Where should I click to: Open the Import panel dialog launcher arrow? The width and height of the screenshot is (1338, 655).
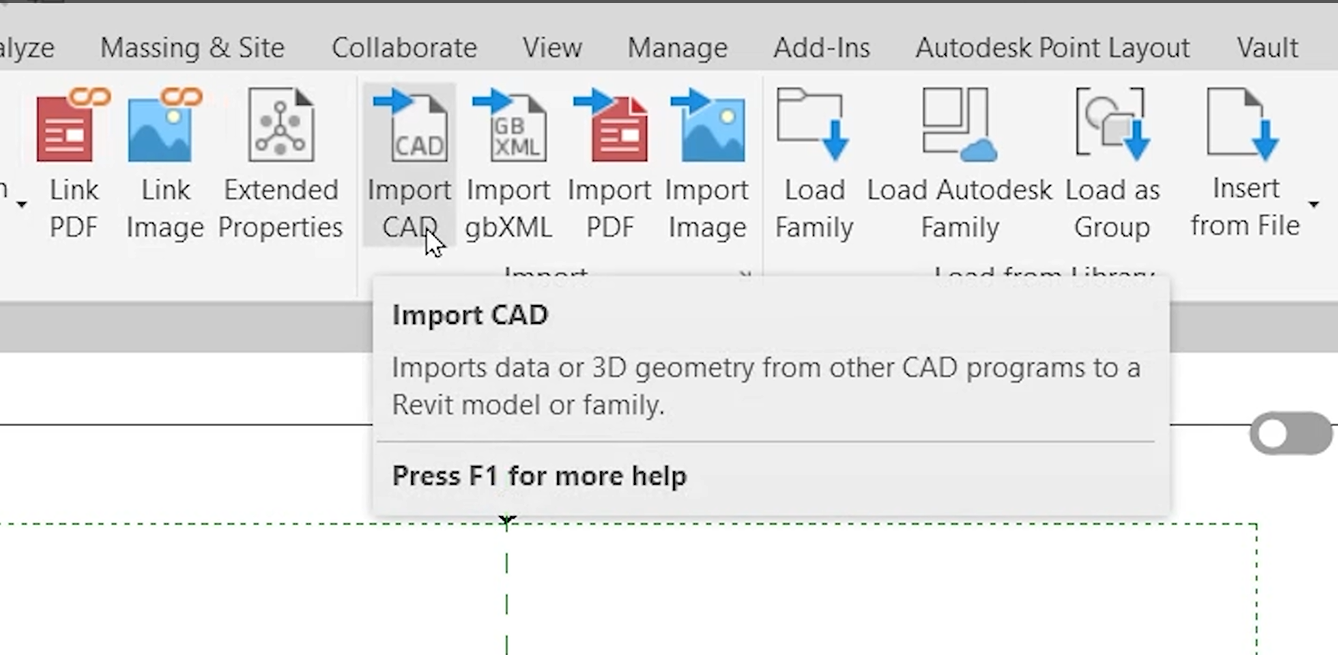[745, 274]
